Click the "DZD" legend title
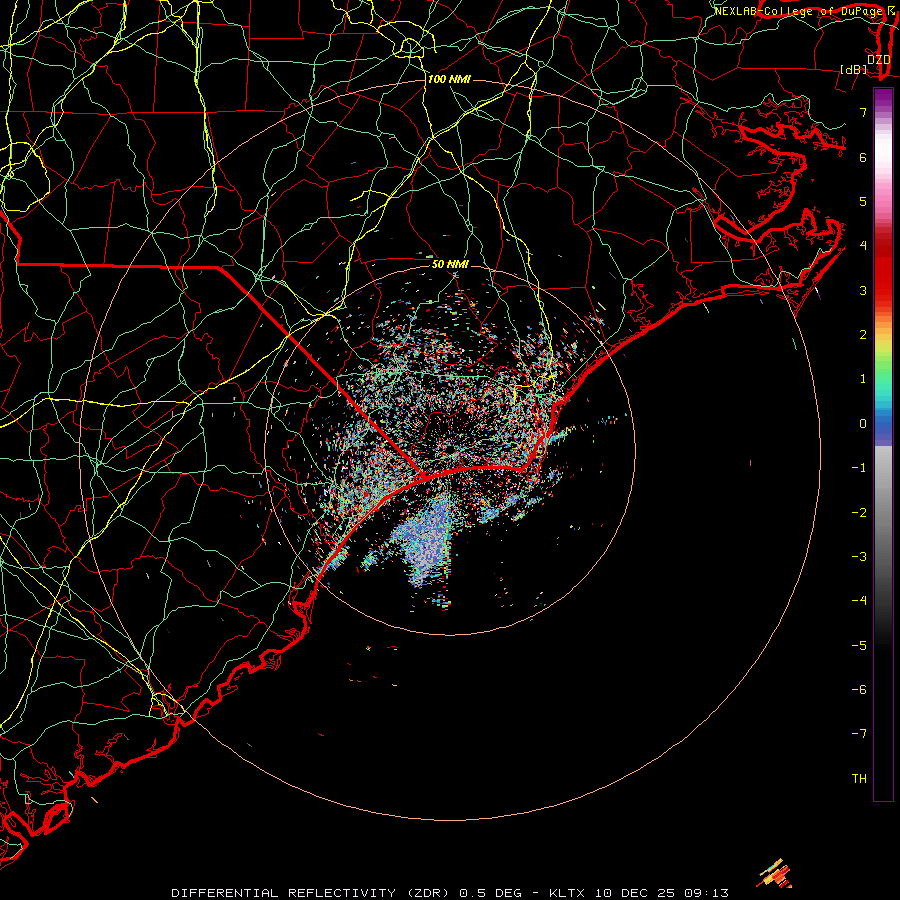Image resolution: width=900 pixels, height=900 pixels. click(878, 59)
